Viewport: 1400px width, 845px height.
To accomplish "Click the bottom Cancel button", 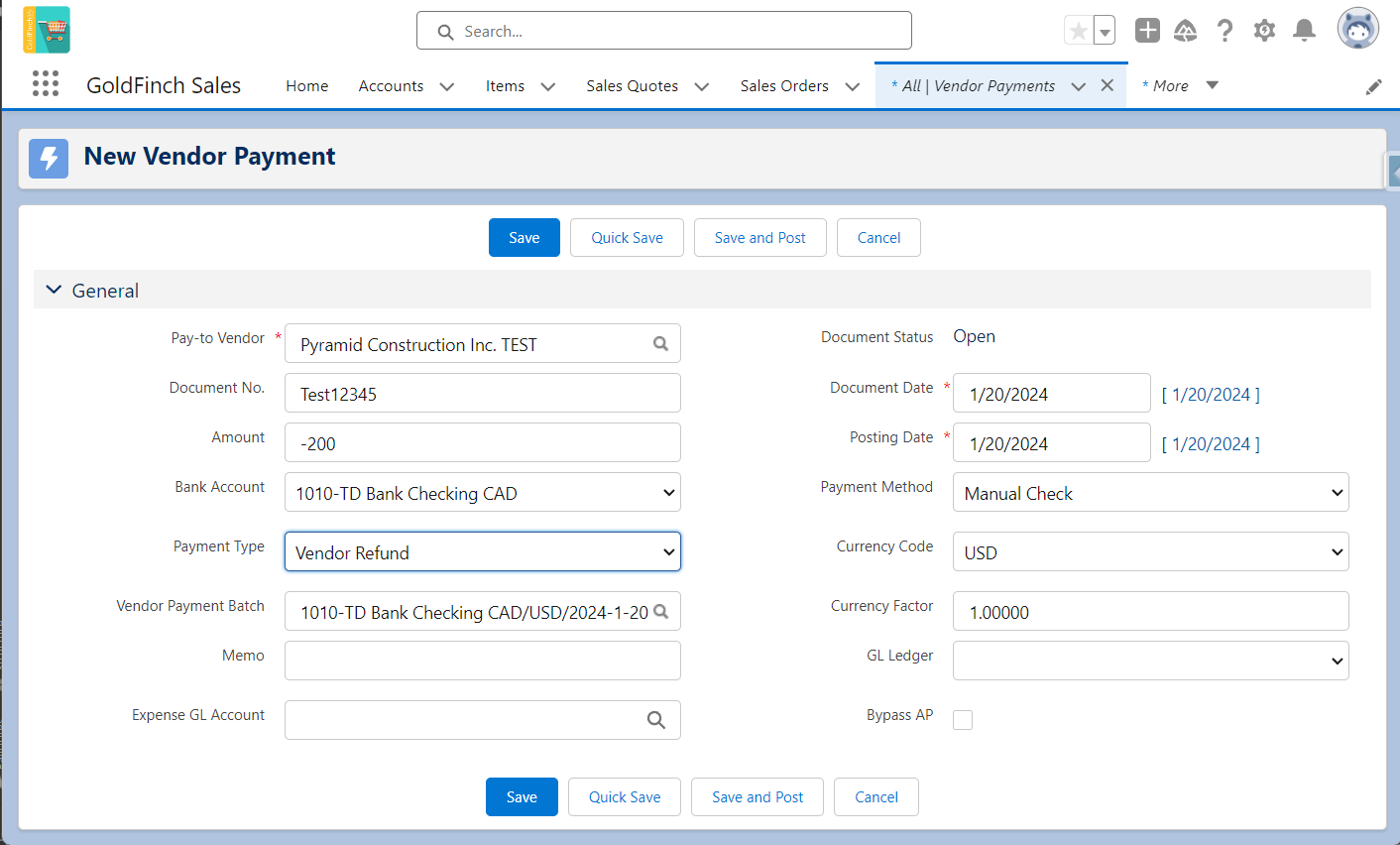I will pos(876,797).
